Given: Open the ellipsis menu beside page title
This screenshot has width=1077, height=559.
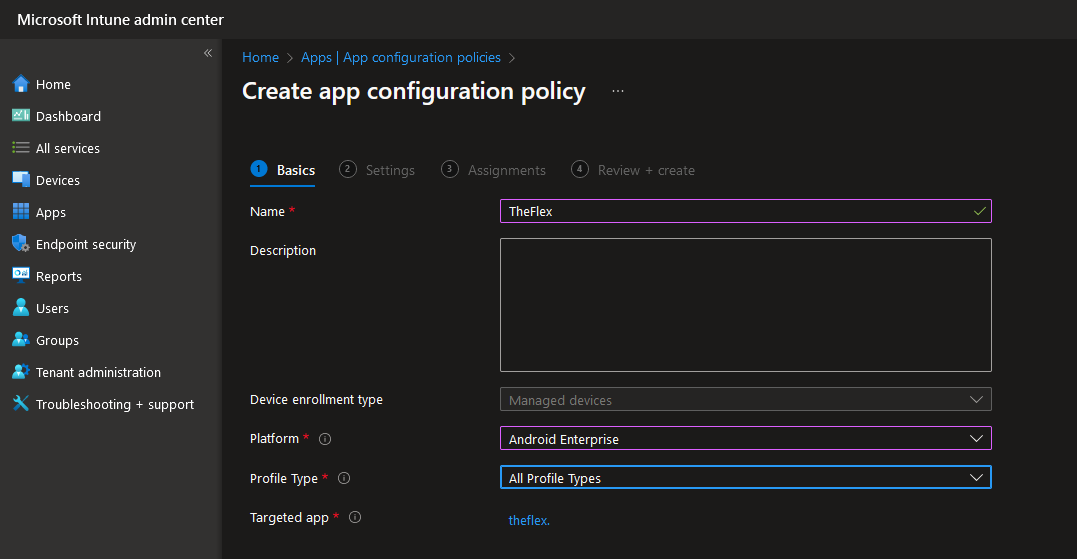Looking at the screenshot, I should click(618, 91).
